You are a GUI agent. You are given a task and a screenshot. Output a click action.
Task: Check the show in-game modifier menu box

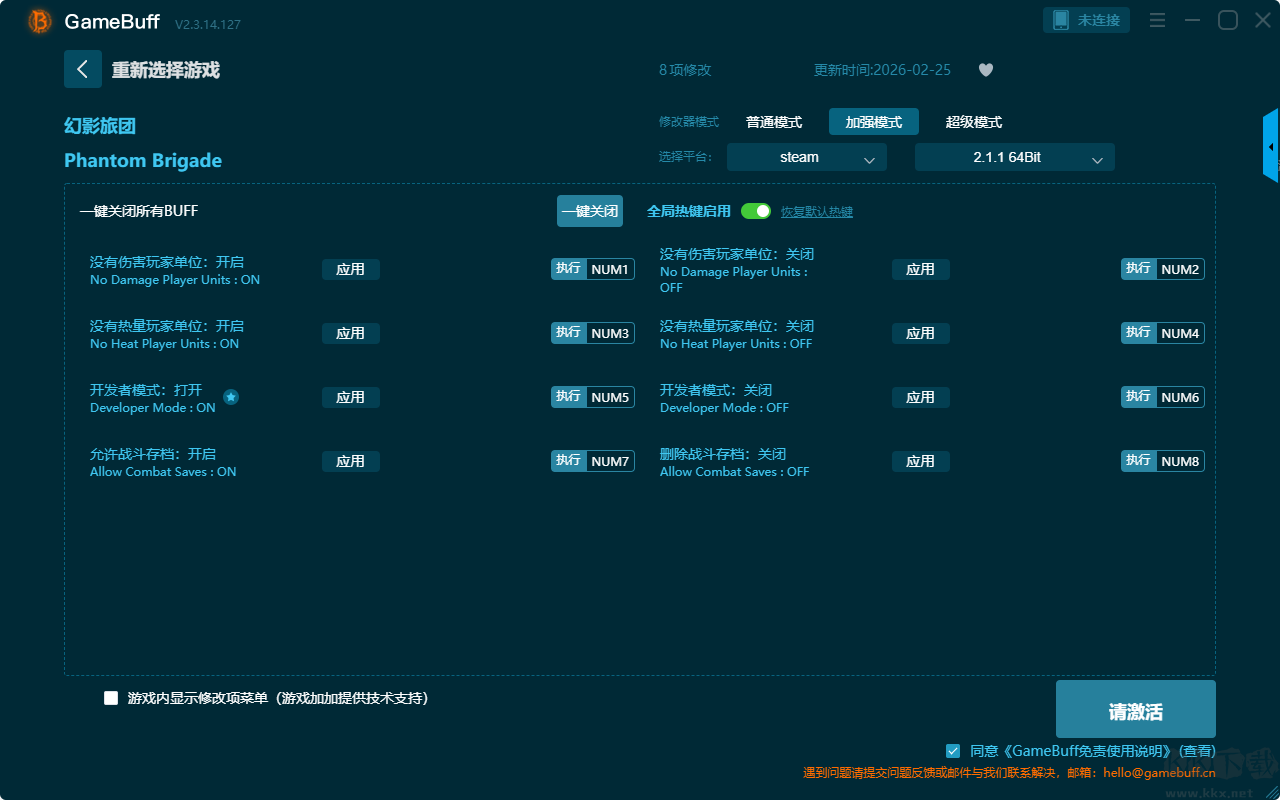tap(111, 698)
